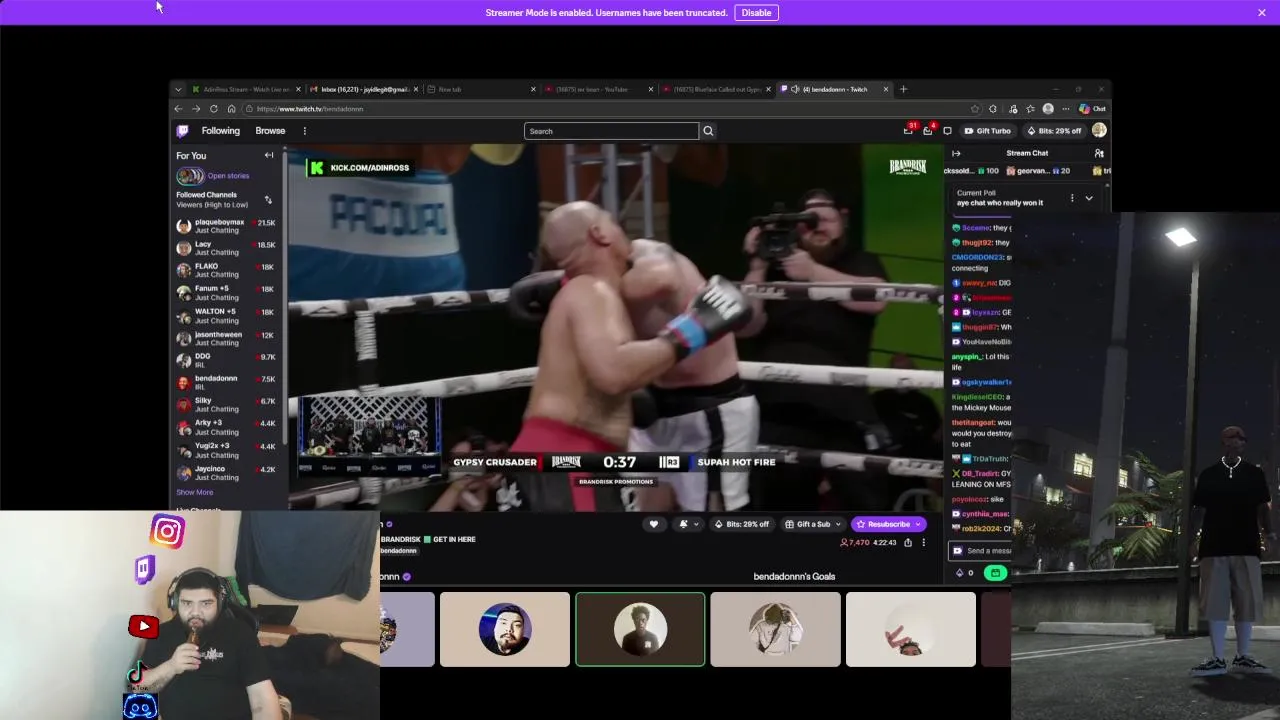Click Open stories in the sidebar
Image resolution: width=1280 pixels, height=720 pixels.
228,176
